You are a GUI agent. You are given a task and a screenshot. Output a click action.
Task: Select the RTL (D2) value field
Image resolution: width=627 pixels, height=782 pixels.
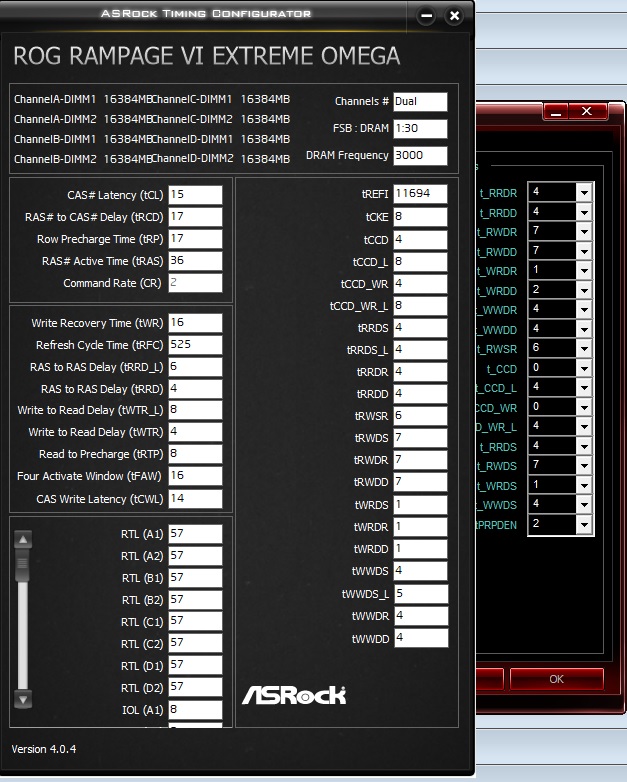(195, 687)
